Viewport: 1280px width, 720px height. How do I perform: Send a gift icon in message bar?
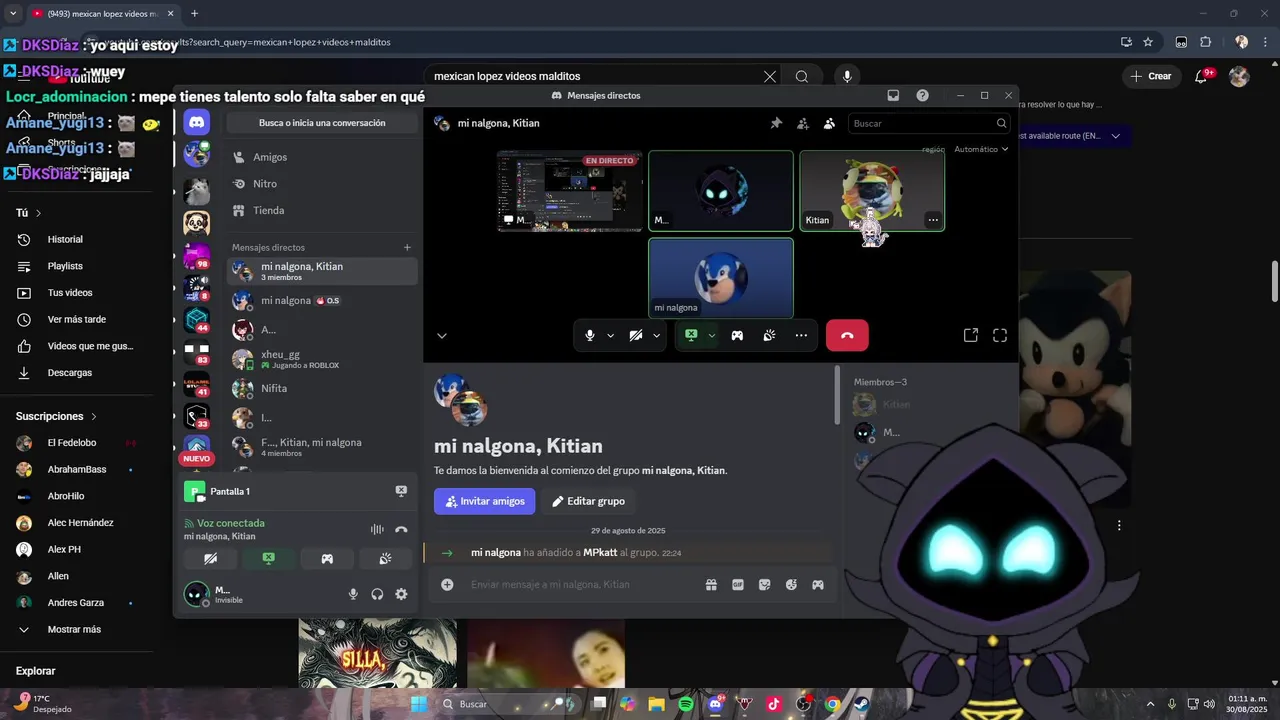pos(711,585)
